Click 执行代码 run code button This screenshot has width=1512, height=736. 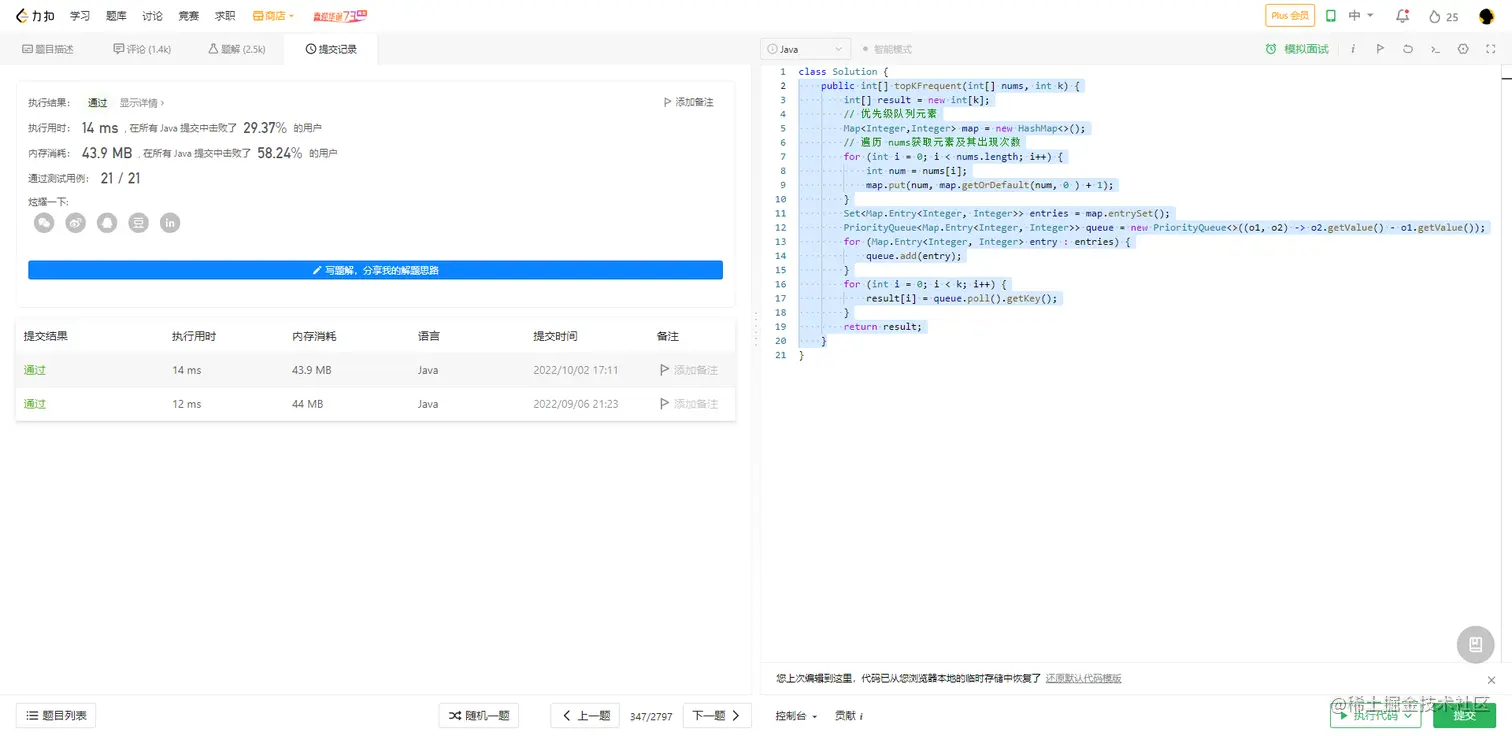(1376, 715)
